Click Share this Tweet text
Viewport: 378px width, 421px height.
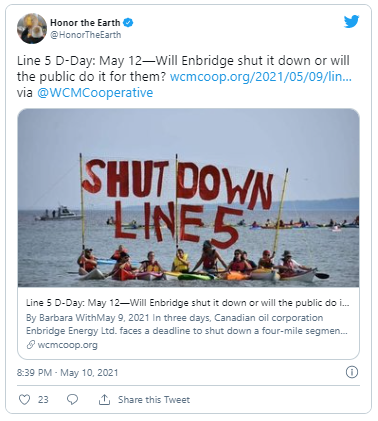click(x=154, y=400)
